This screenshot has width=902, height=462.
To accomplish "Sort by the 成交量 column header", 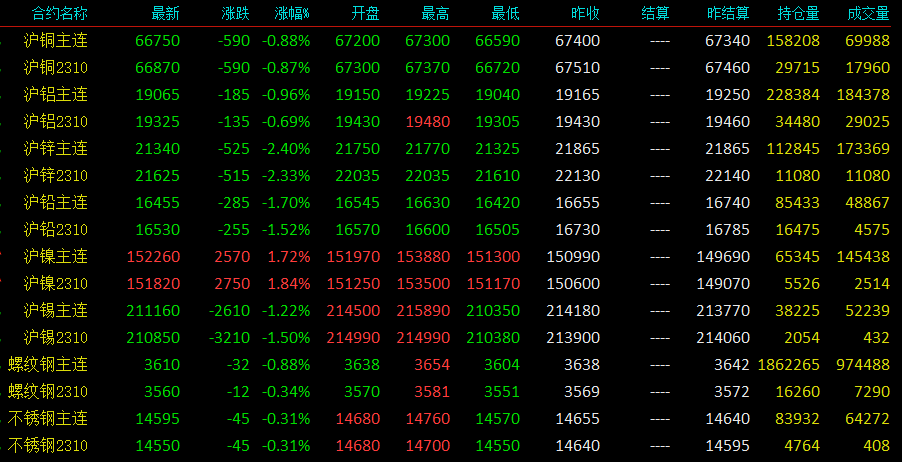I will (869, 13).
